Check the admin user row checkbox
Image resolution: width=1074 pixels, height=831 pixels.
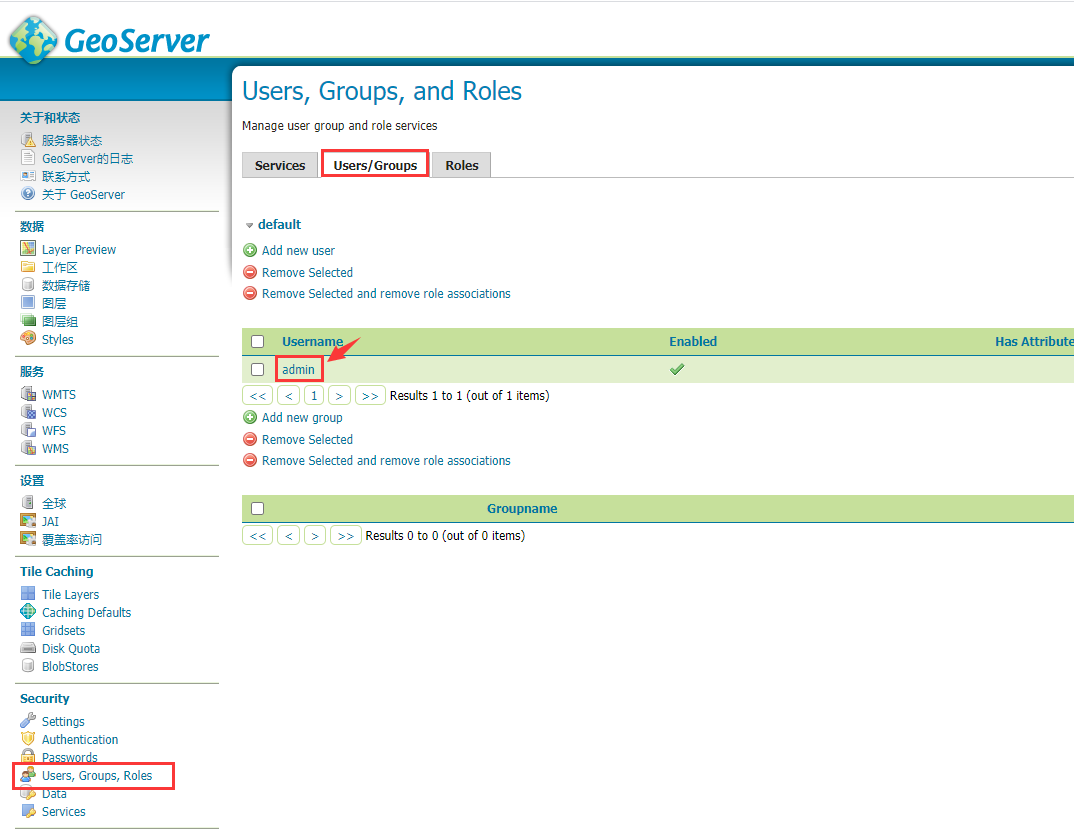[257, 368]
